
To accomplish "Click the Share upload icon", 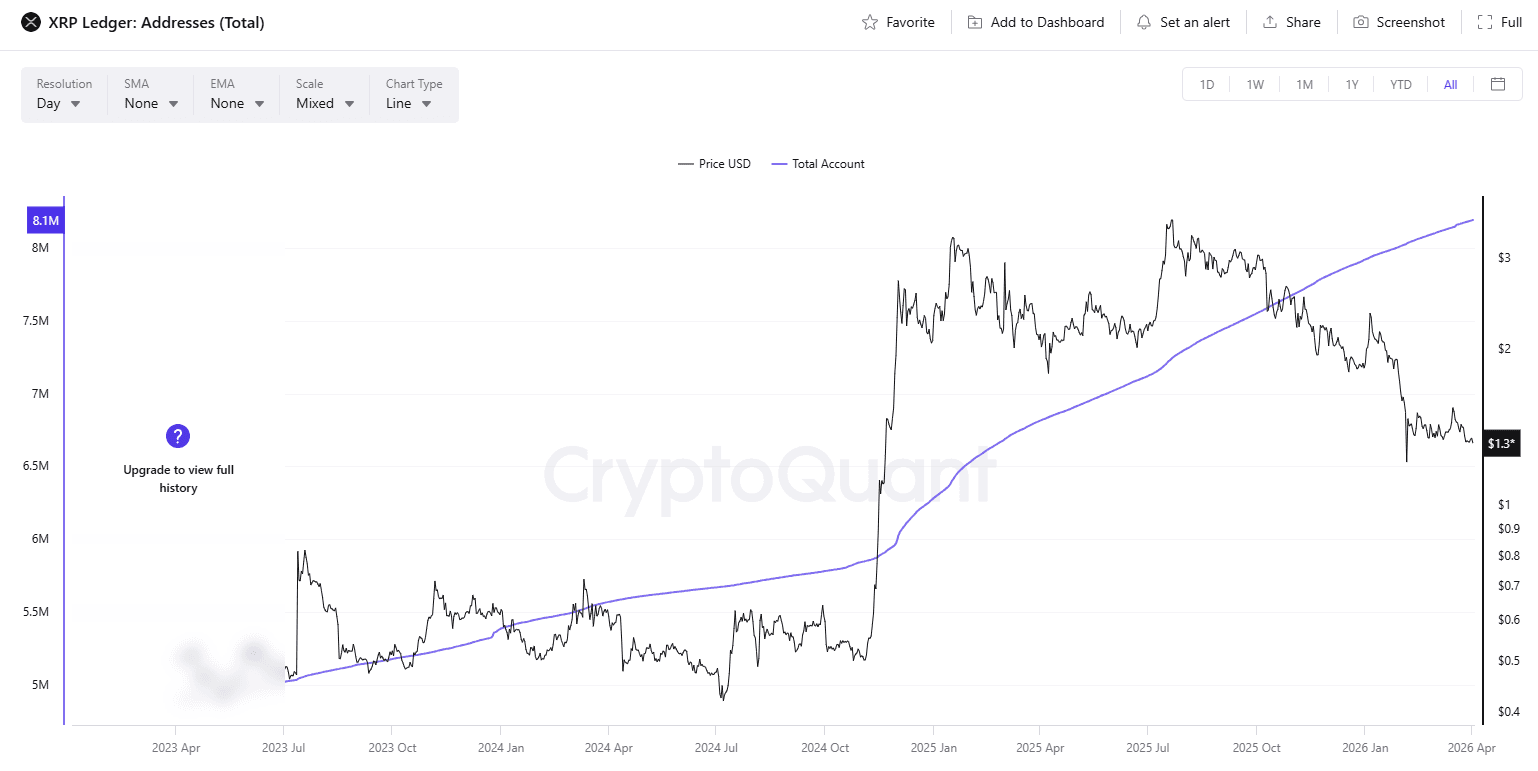I will tap(1270, 22).
